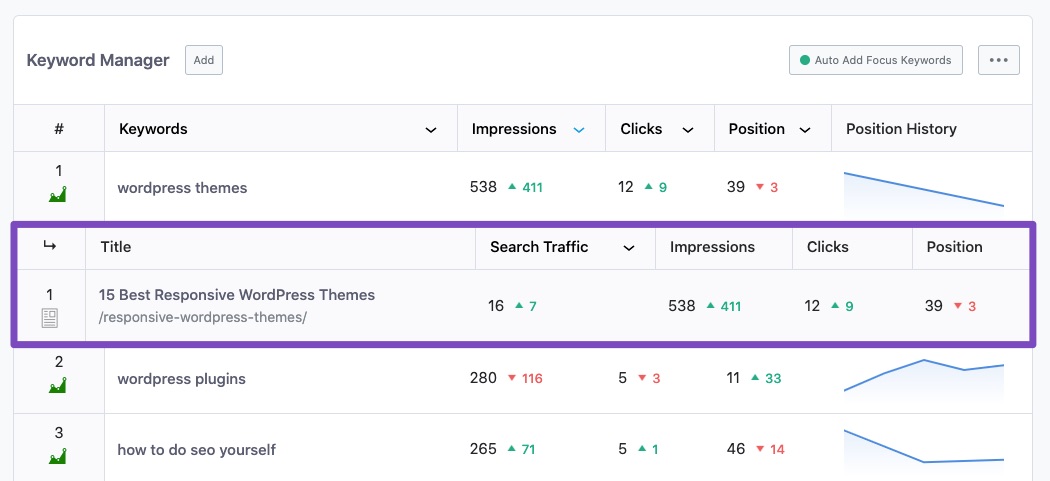Expand the Search Traffic column dropdown

[629, 248]
